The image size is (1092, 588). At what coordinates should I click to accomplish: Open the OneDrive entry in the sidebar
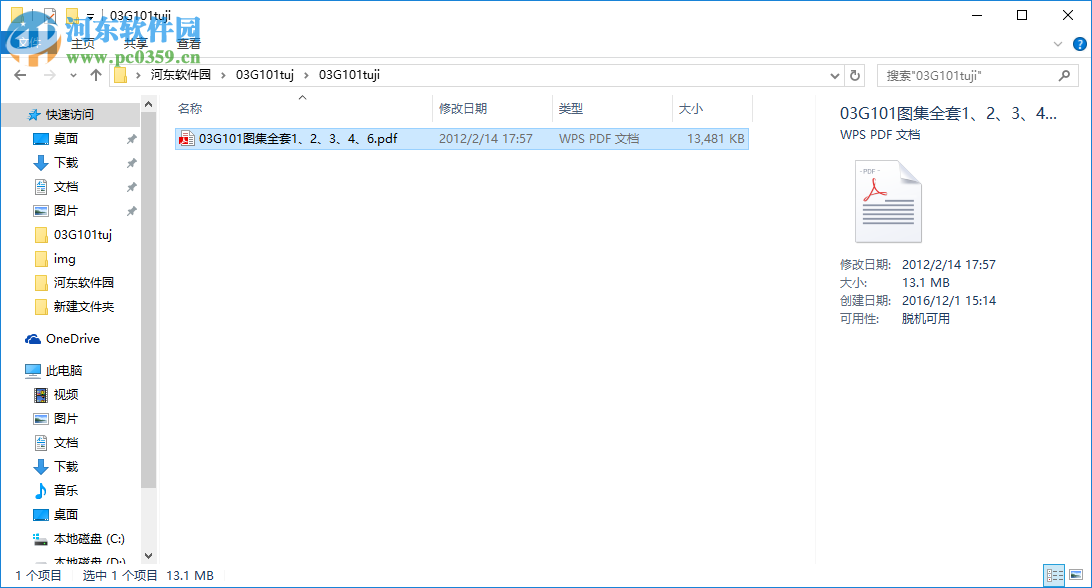click(x=70, y=338)
